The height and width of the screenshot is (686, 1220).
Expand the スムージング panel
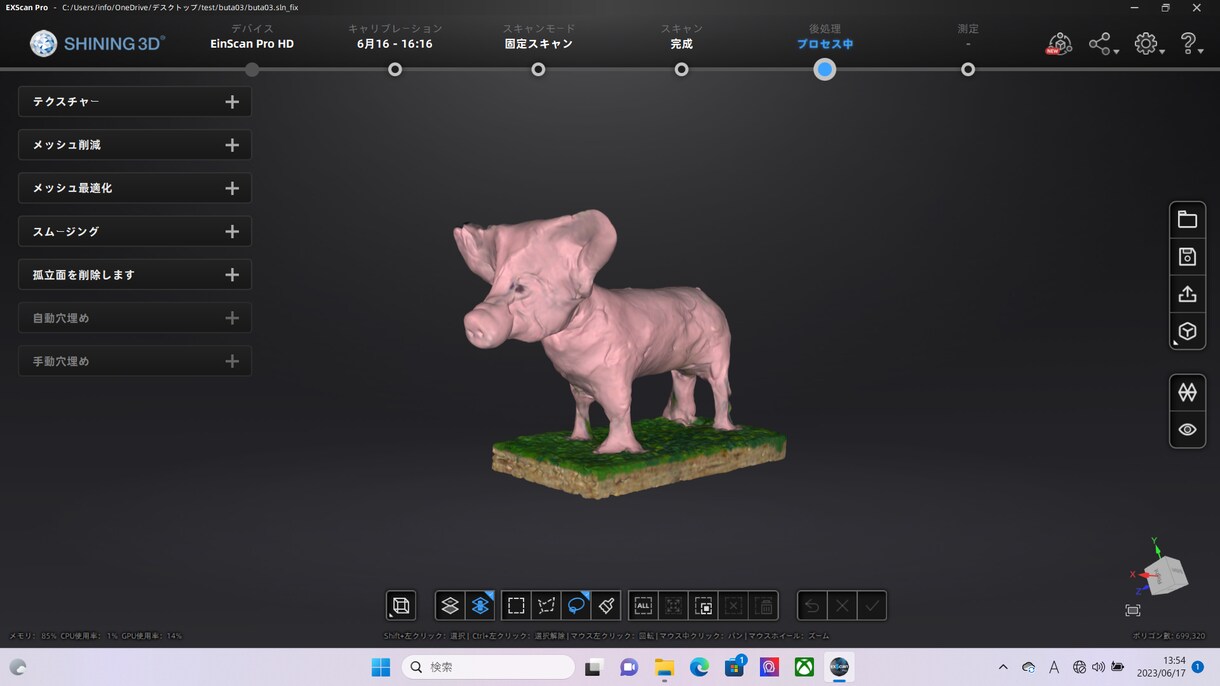[x=135, y=231]
